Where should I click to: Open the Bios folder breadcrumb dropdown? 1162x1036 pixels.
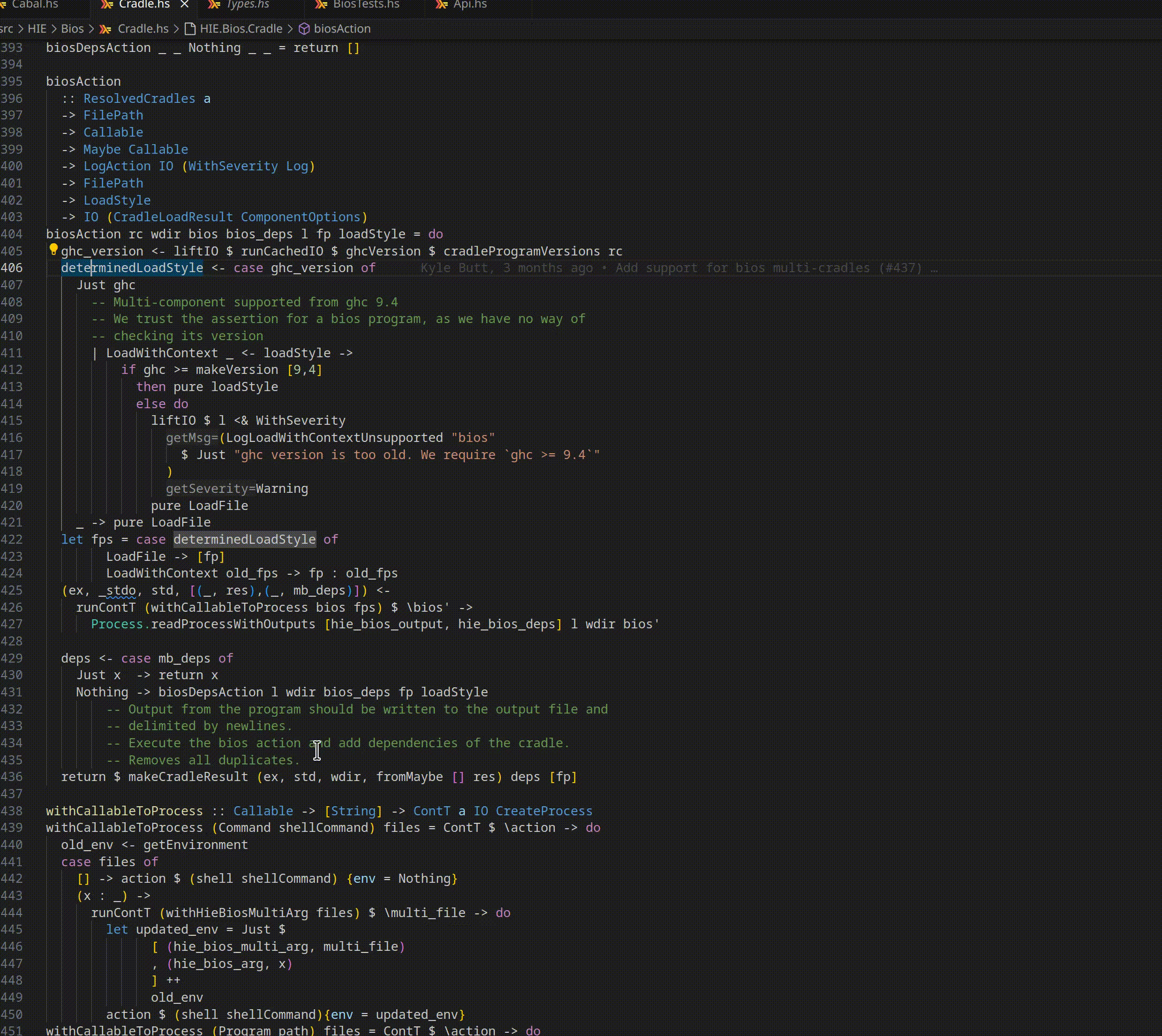(x=72, y=28)
